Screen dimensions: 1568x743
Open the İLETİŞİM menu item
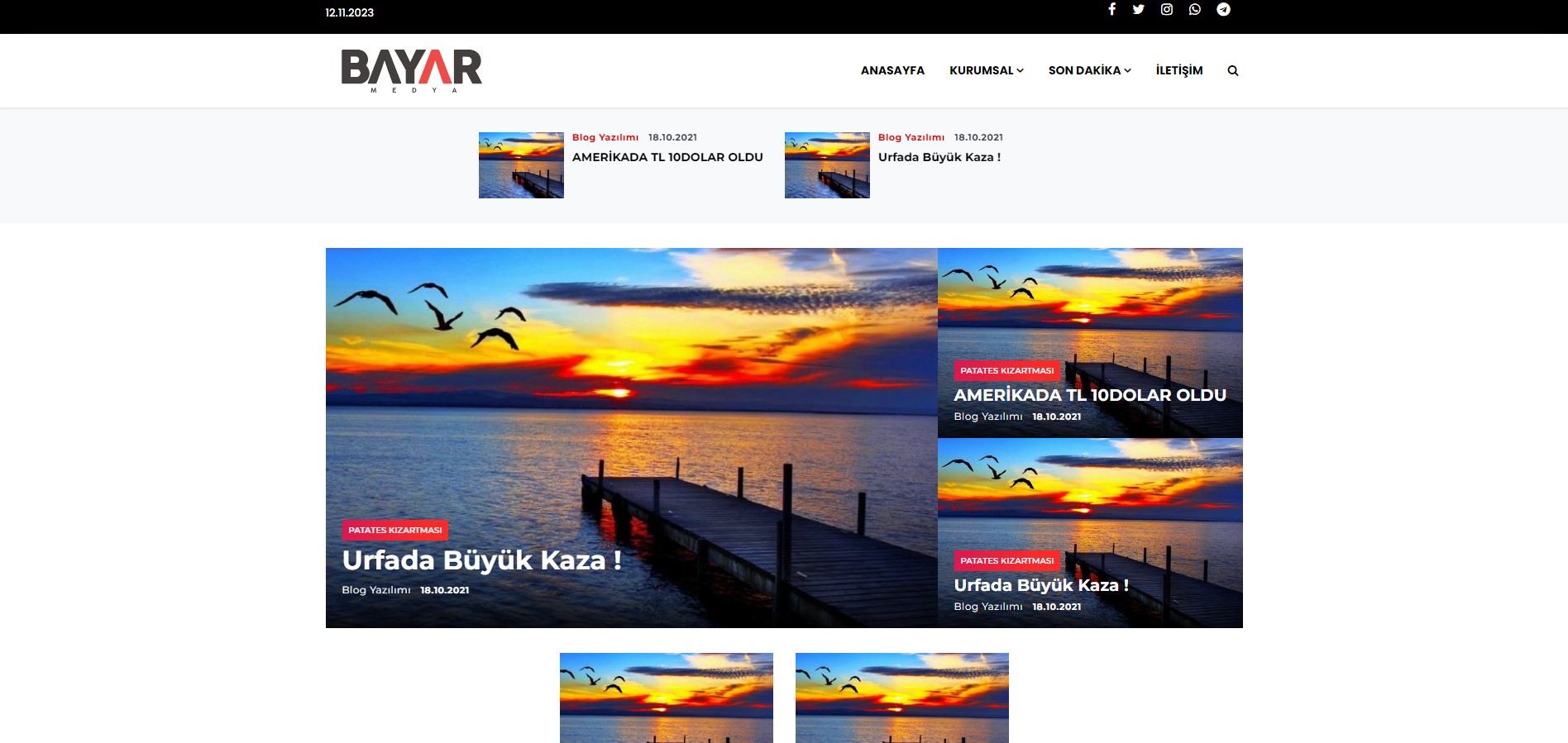[1179, 70]
